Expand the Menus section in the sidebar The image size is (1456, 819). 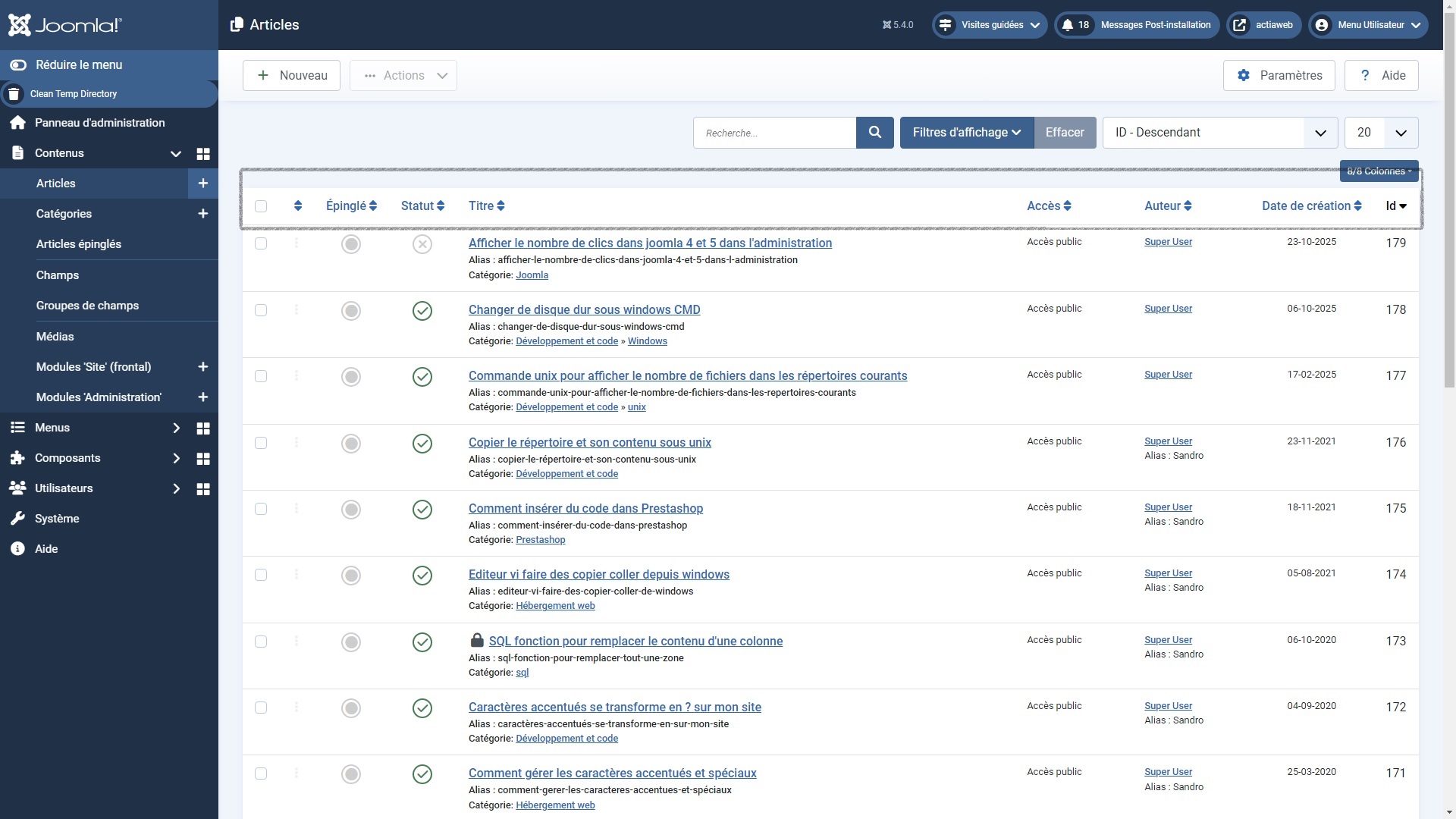[177, 428]
